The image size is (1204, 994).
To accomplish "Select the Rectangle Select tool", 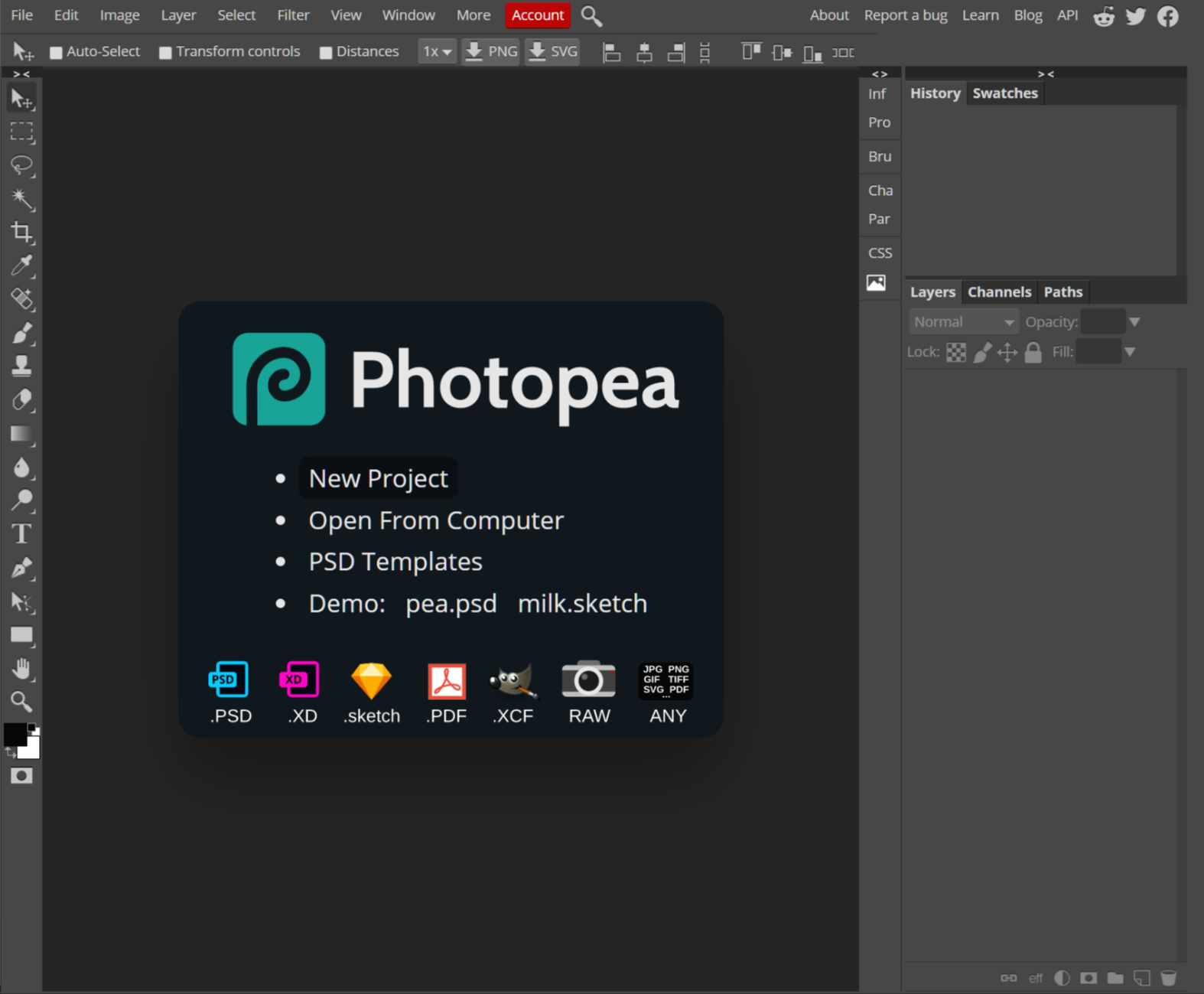I will [x=21, y=132].
